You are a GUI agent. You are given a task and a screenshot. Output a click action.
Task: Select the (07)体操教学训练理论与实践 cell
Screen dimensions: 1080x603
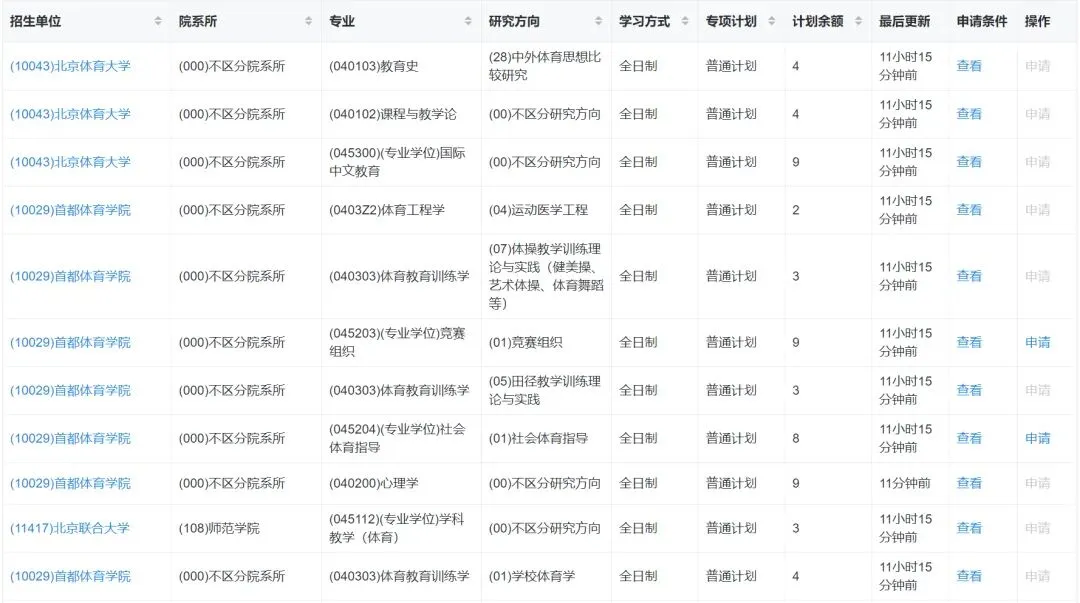(x=546, y=276)
